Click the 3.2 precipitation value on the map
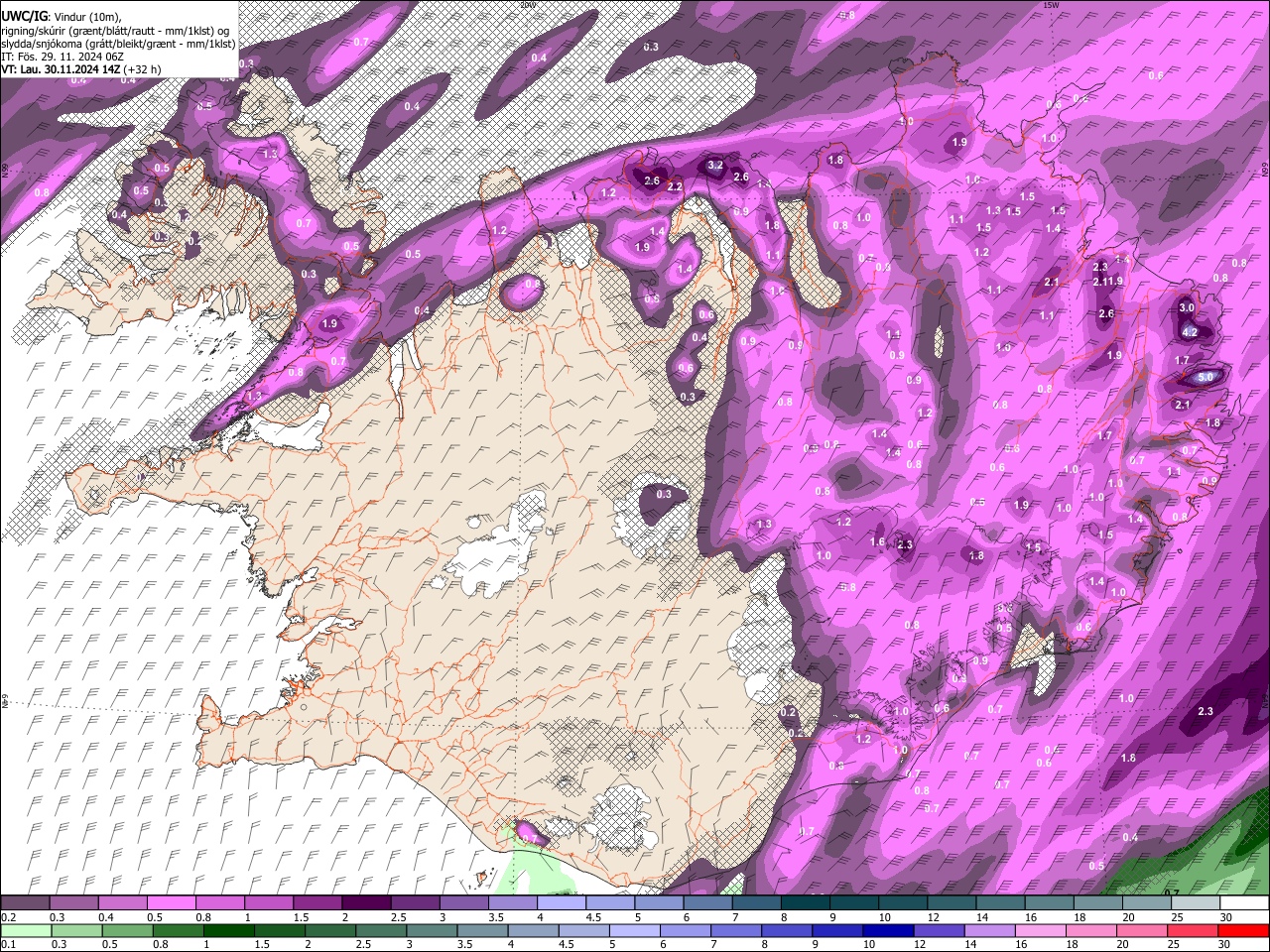This screenshot has height=952, width=1270. [x=715, y=165]
